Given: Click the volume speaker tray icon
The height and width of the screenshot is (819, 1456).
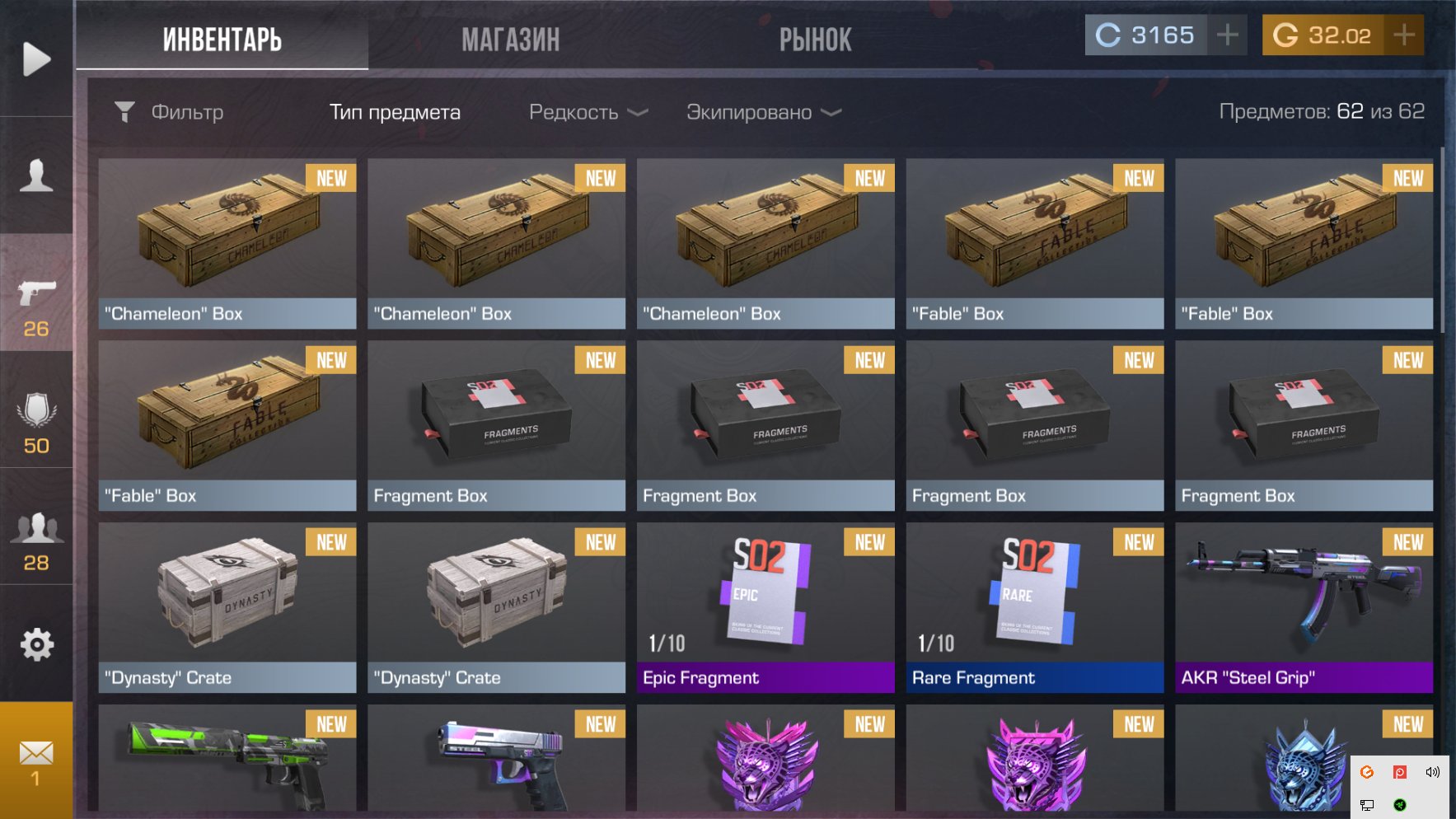Looking at the screenshot, I should (1432, 772).
